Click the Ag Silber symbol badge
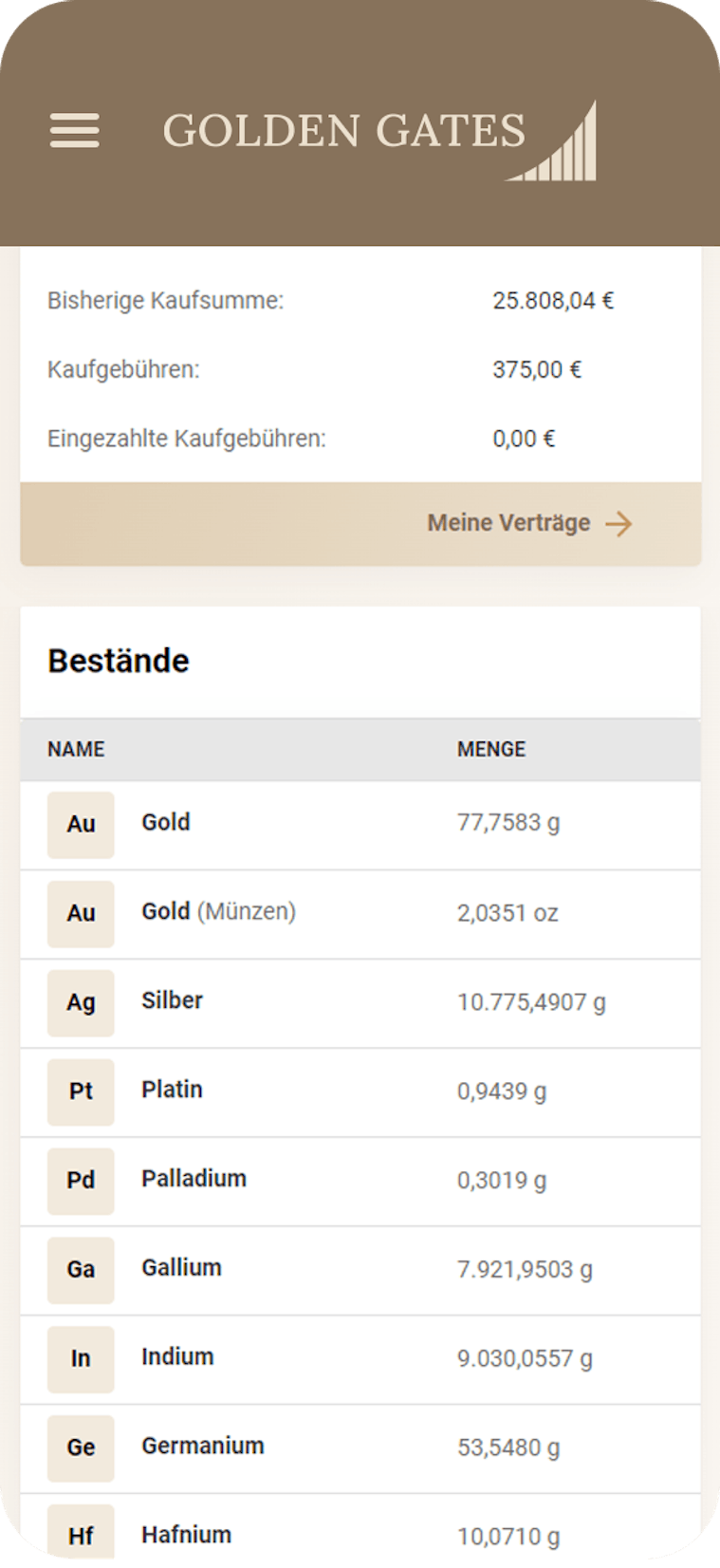 point(81,1002)
